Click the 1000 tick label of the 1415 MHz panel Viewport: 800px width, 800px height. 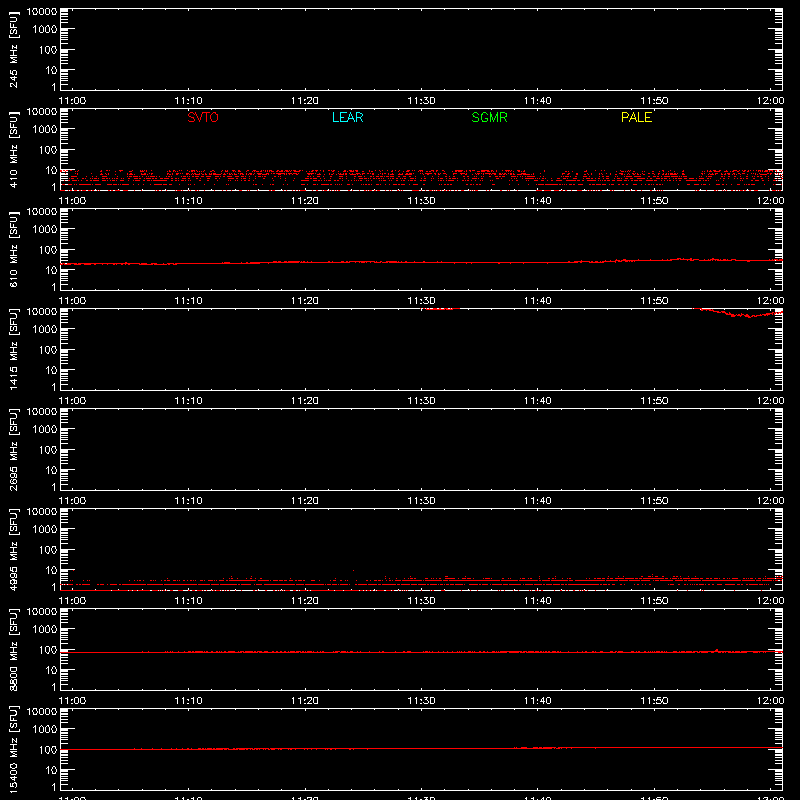point(44,329)
